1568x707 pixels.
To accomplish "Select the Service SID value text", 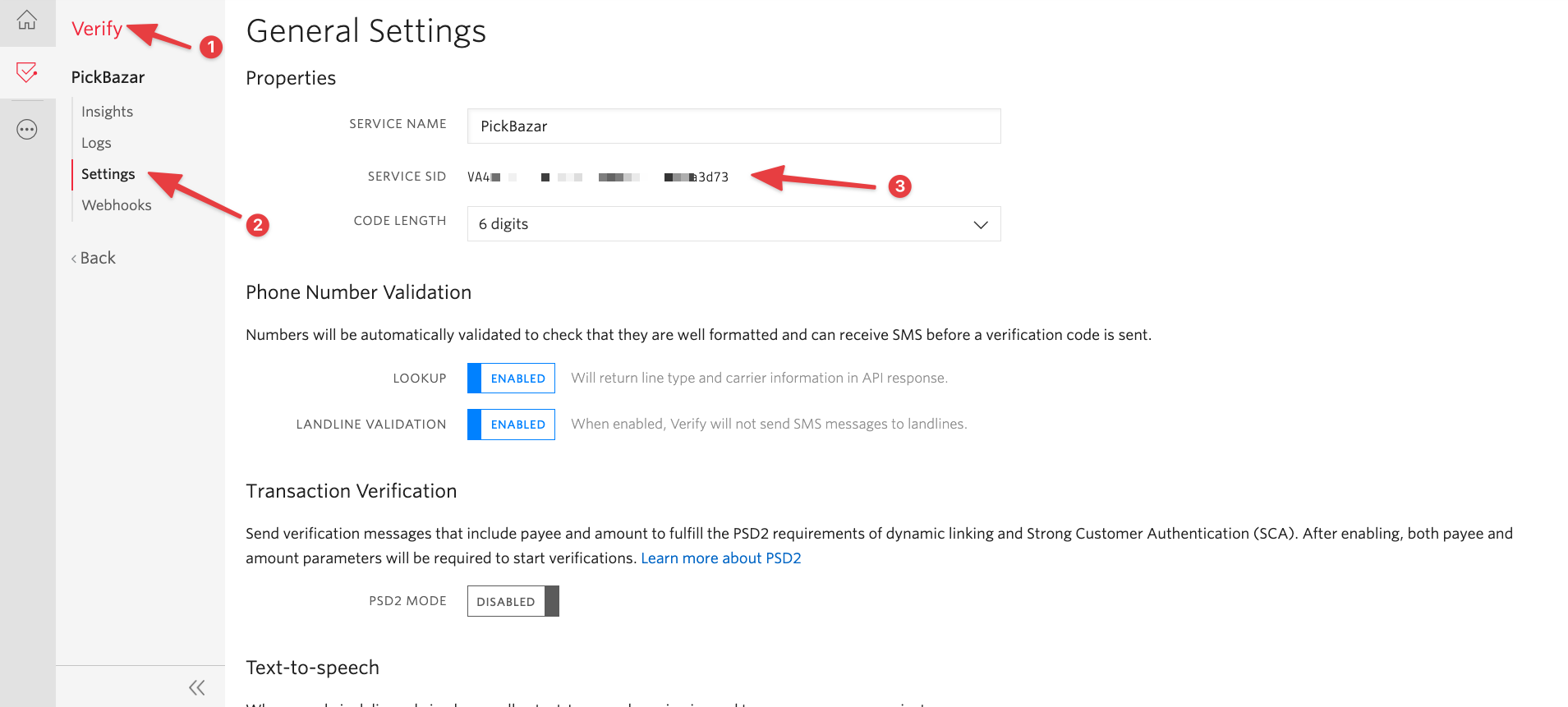I will pyautogui.click(x=597, y=177).
